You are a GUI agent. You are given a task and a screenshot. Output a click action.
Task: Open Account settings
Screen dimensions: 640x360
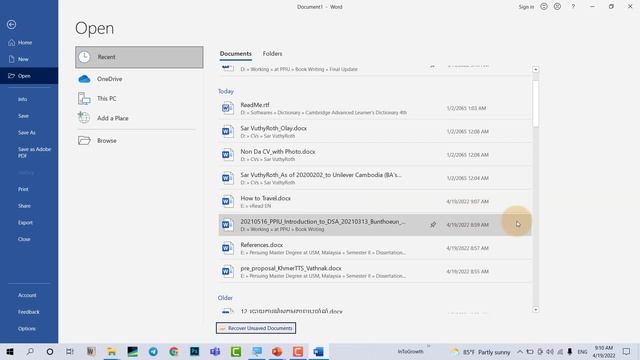pos(27,295)
